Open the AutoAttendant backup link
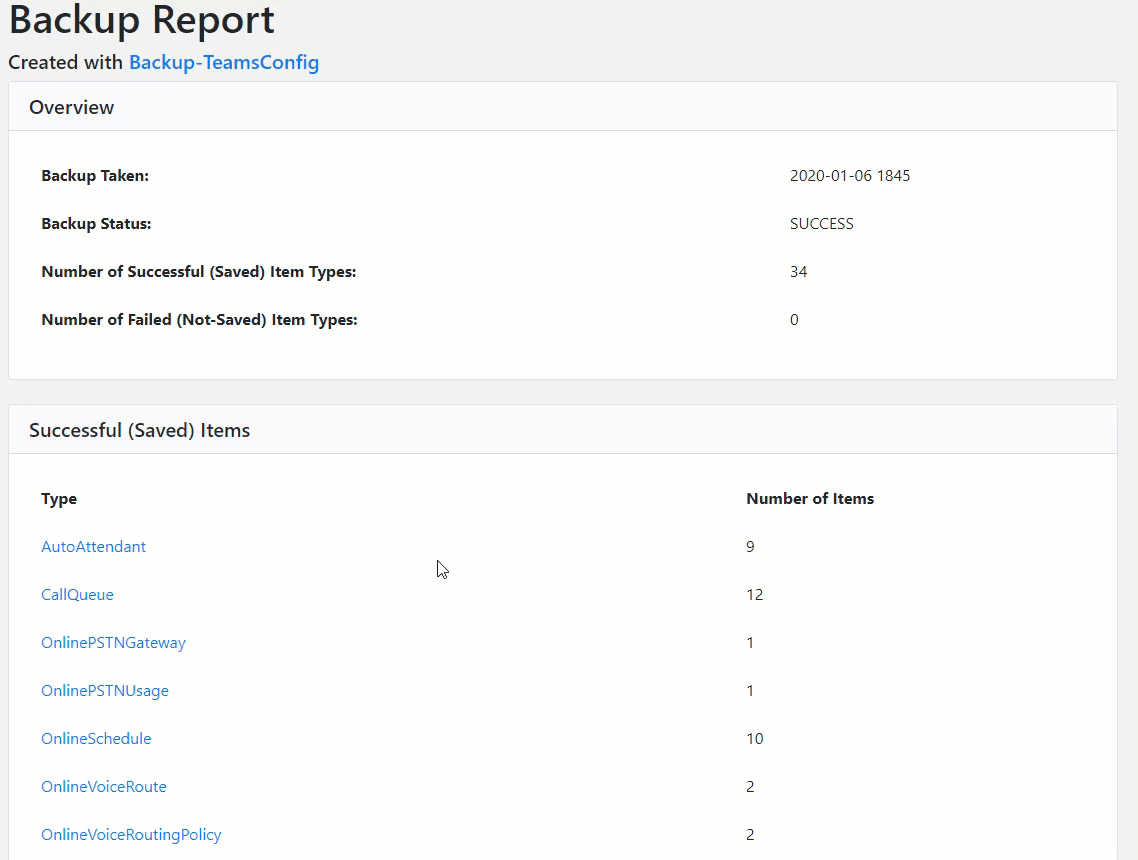 (x=93, y=546)
